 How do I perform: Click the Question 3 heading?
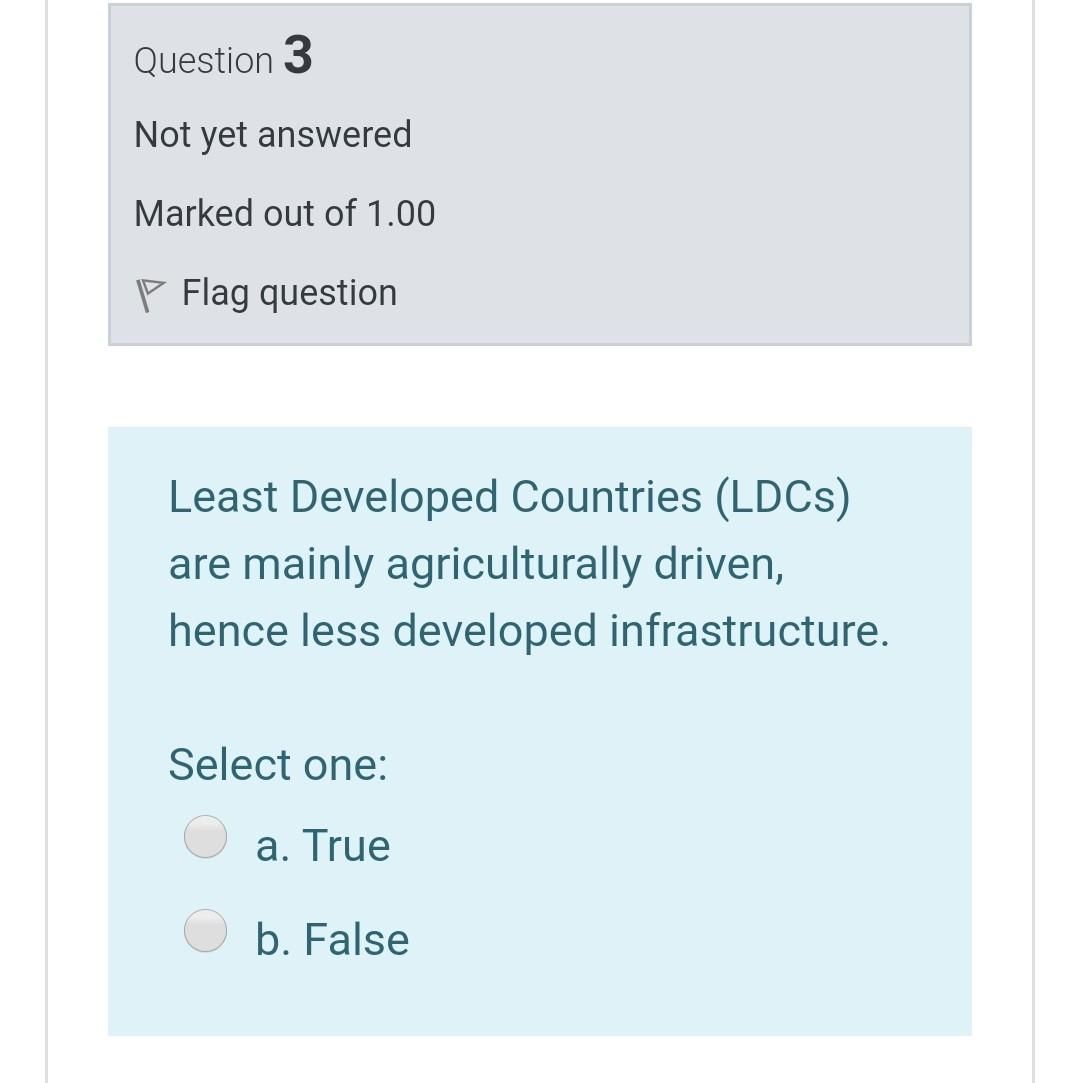[x=223, y=58]
